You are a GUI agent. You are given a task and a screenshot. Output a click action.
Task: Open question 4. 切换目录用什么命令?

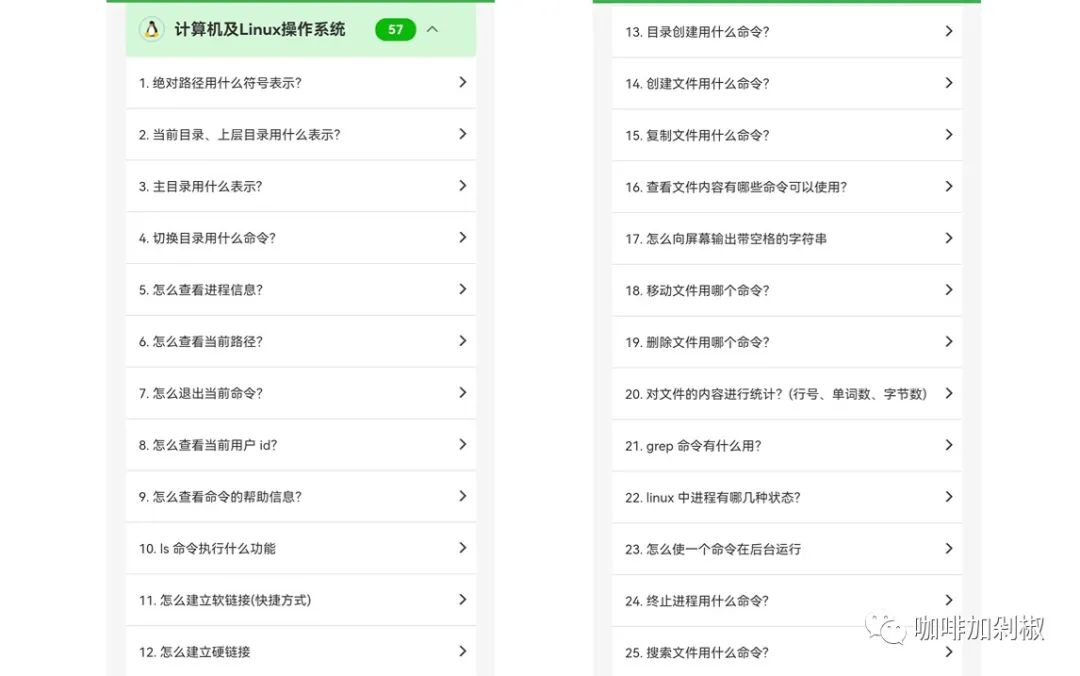(301, 238)
